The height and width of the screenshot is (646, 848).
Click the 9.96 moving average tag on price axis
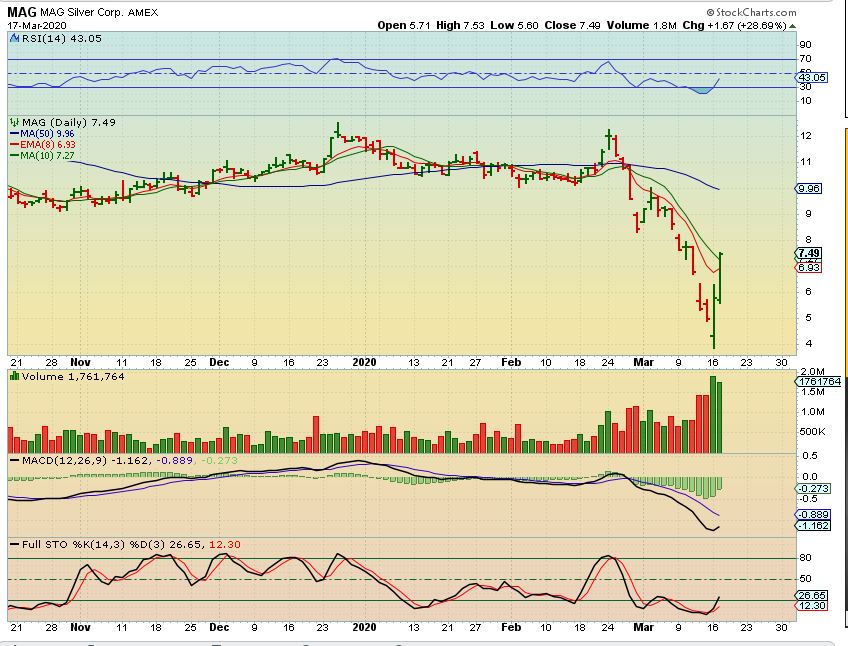809,188
